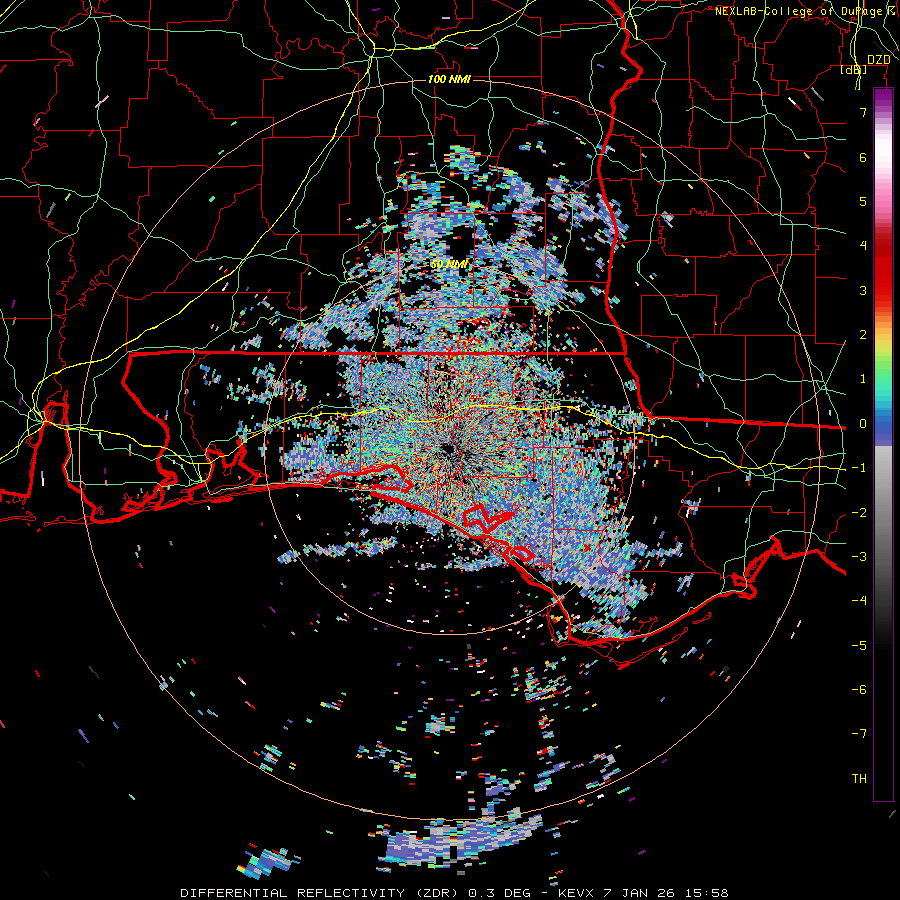Select the 0 value on the color scale

tap(863, 424)
